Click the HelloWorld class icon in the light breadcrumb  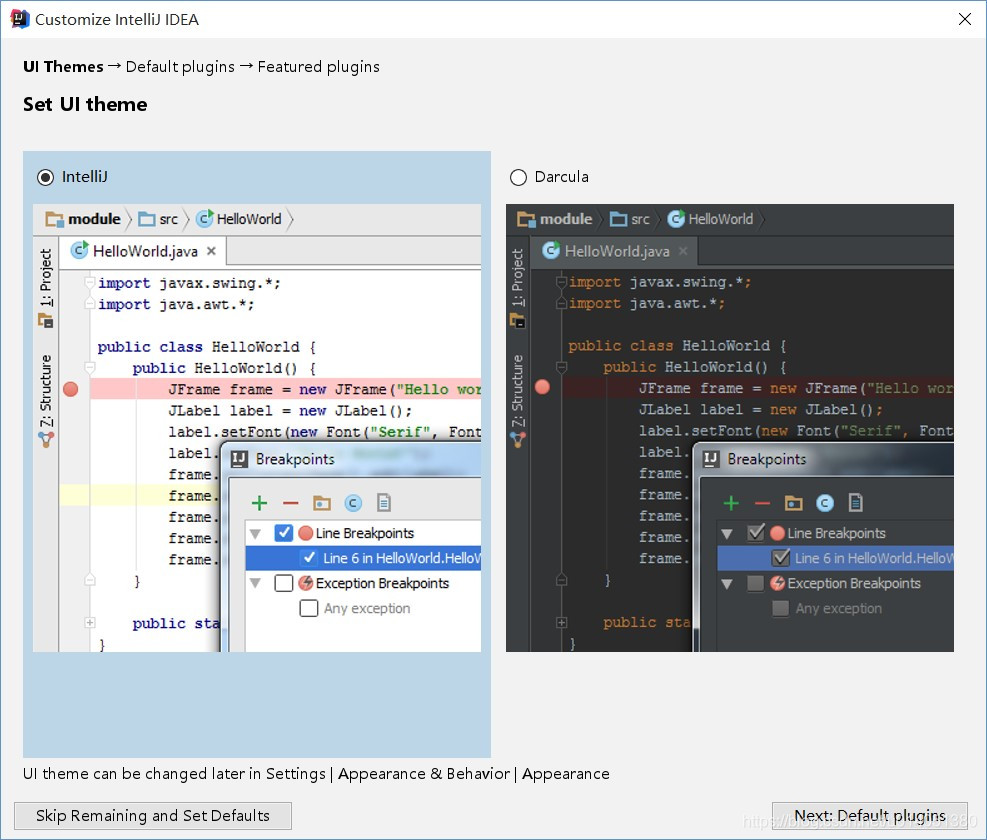(205, 219)
